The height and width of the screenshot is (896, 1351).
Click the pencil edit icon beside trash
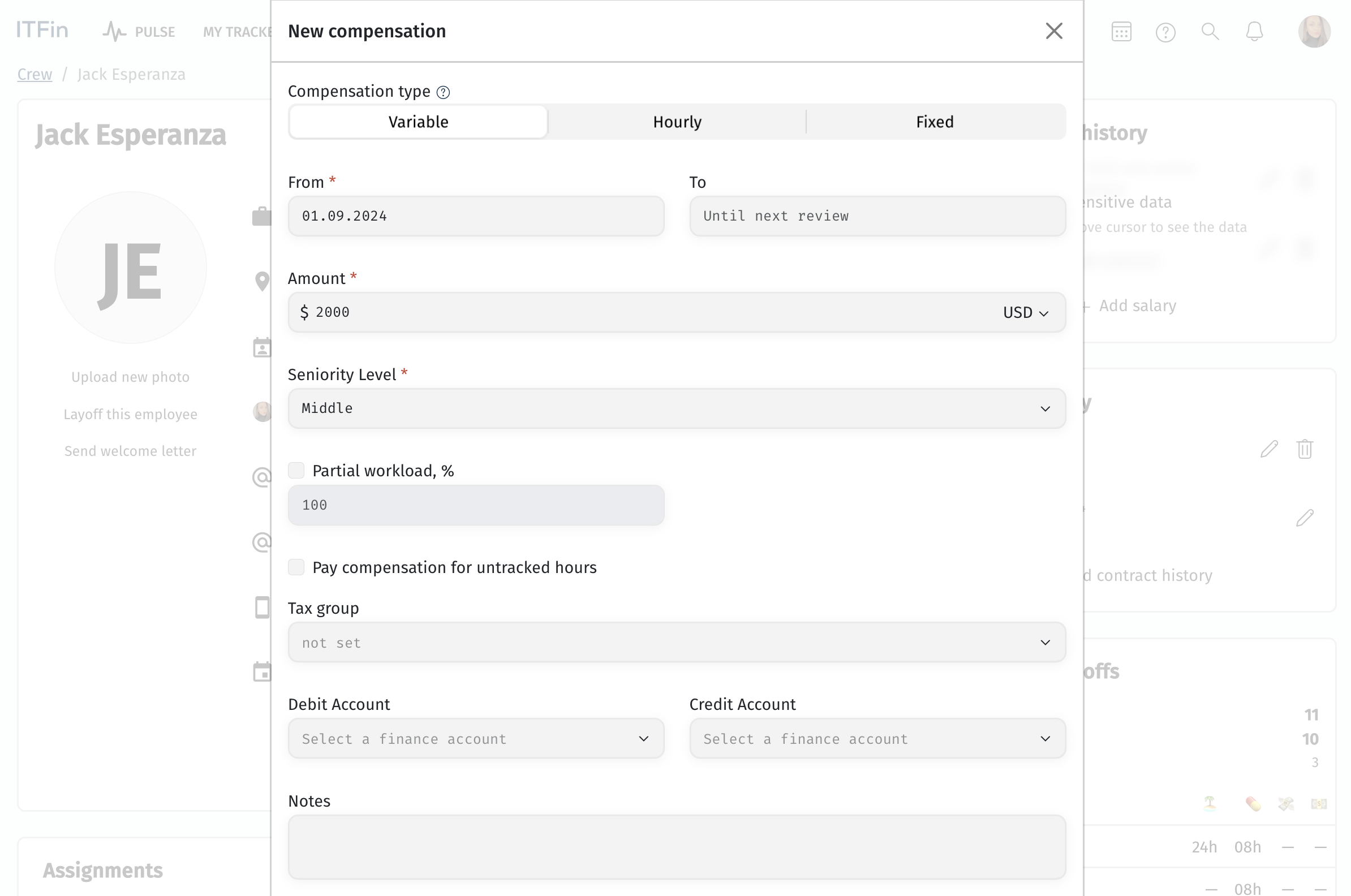1268,449
